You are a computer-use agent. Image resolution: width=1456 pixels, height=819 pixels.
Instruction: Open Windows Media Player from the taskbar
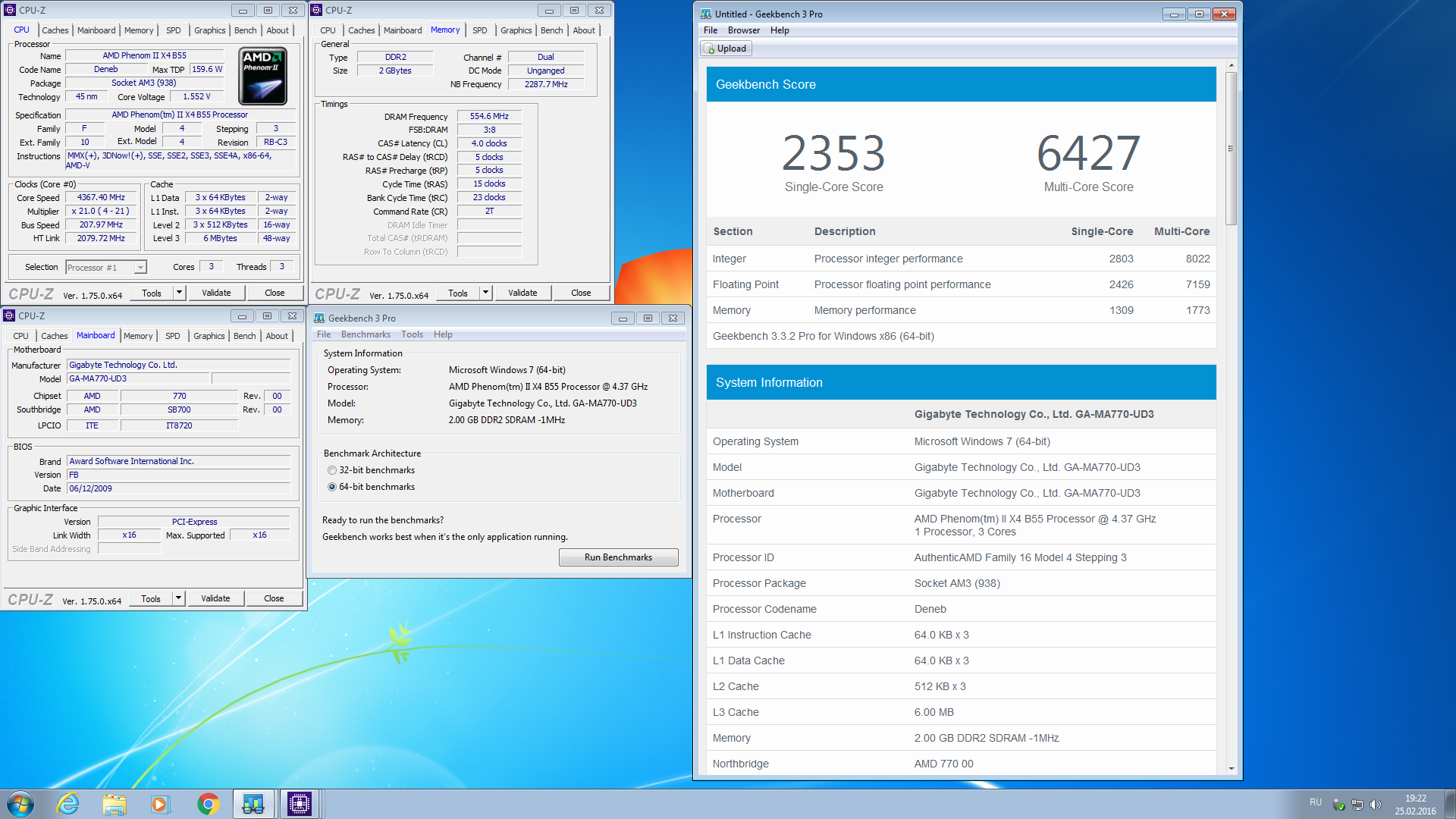click(160, 803)
